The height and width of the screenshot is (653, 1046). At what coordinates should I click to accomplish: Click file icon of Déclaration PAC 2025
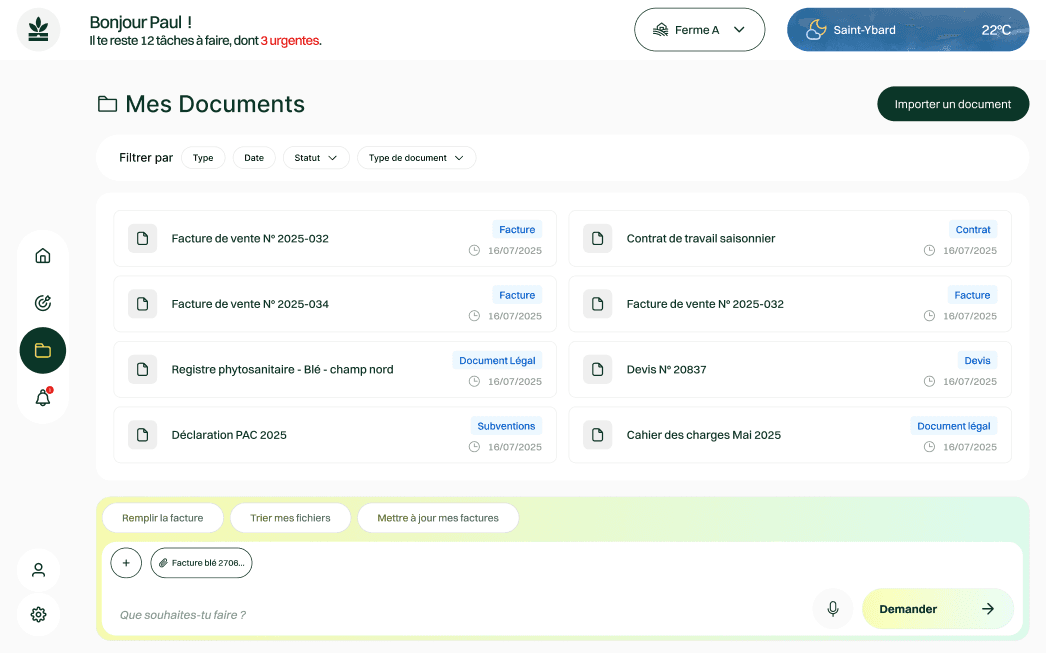(142, 435)
